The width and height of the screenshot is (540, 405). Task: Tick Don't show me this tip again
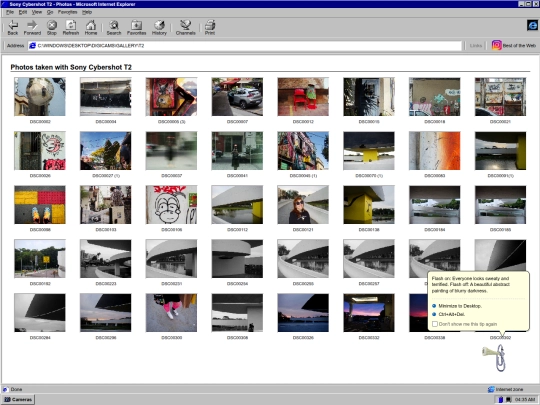point(435,324)
